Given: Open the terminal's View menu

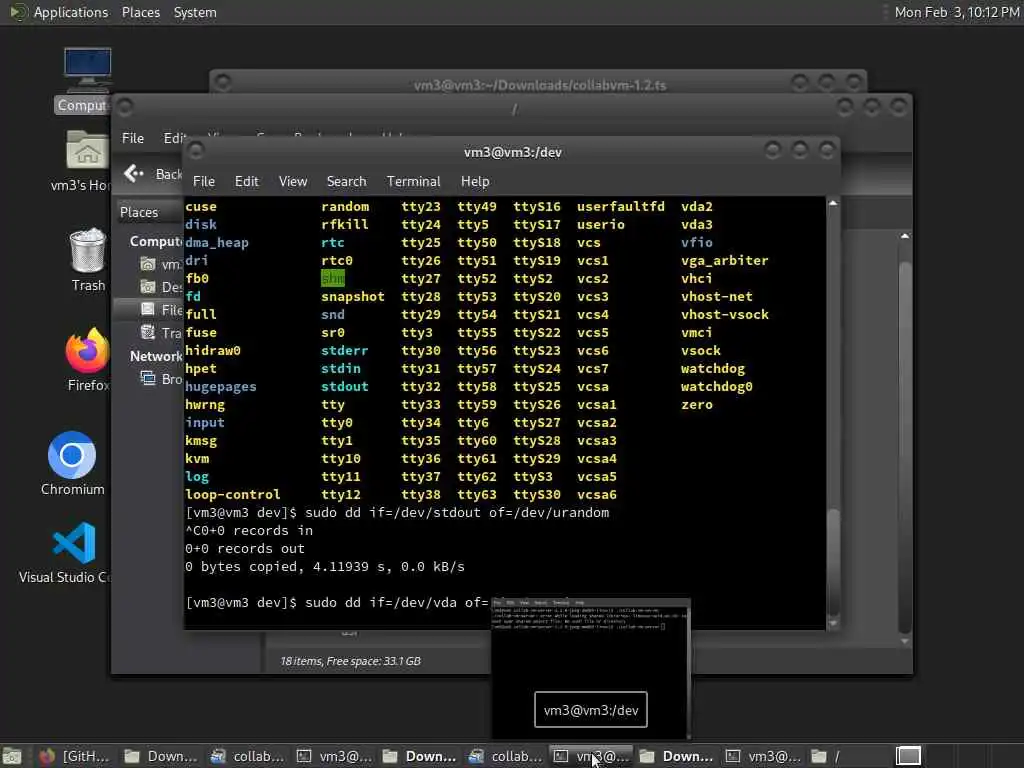Looking at the screenshot, I should click(x=293, y=182).
